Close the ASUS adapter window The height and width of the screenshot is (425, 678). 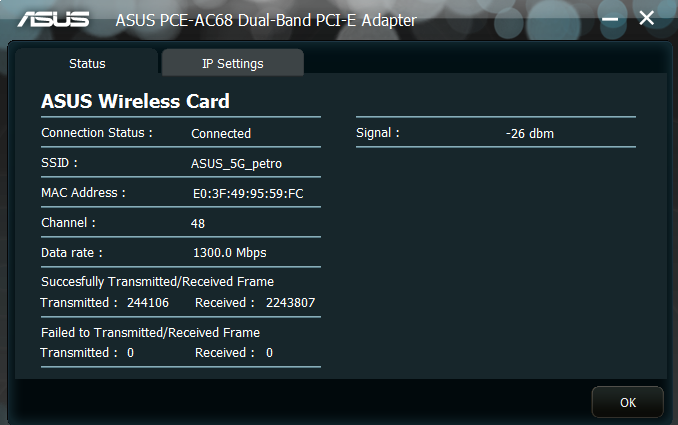tap(647, 18)
